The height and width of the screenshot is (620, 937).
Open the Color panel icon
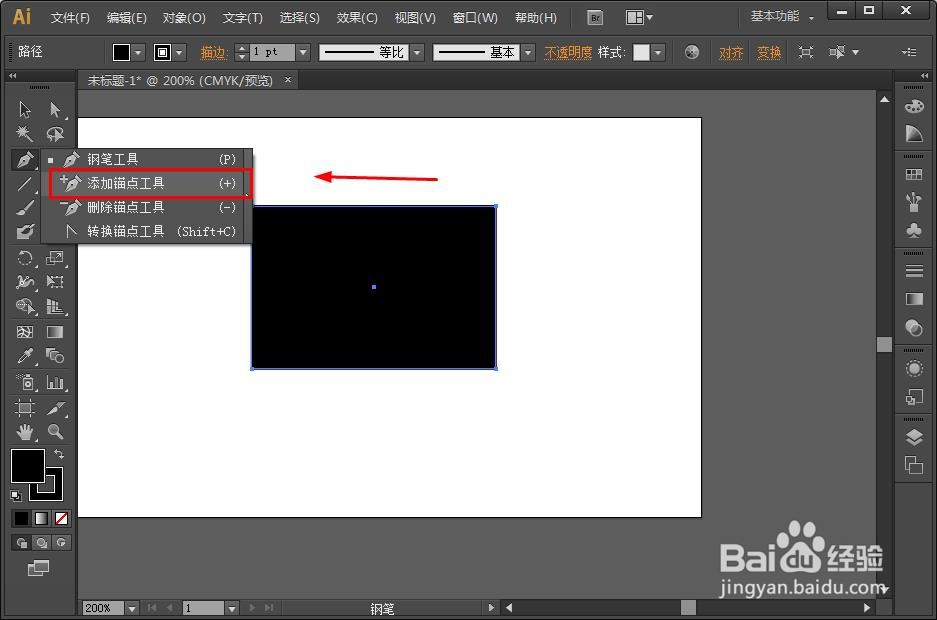[x=914, y=107]
